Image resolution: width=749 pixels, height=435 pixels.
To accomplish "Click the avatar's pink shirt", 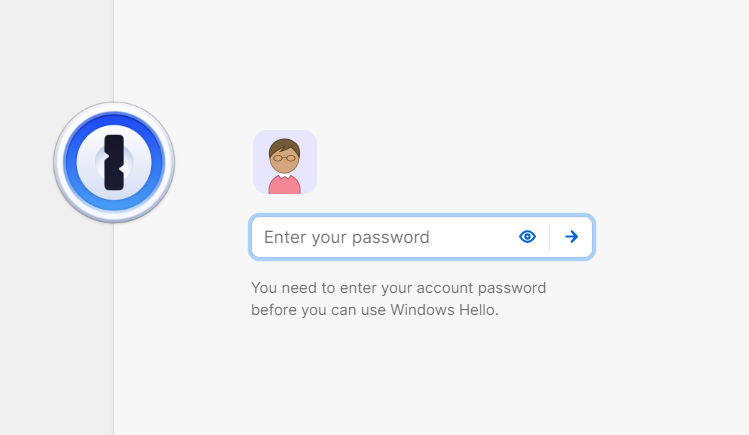I will click(x=285, y=185).
